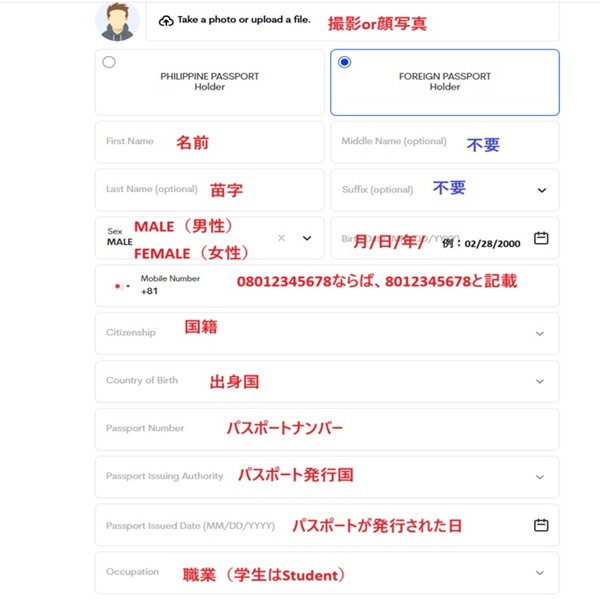Viewport: 600px width, 600px height.
Task: Click the Japan flag country code selector
Action: (x=121, y=286)
